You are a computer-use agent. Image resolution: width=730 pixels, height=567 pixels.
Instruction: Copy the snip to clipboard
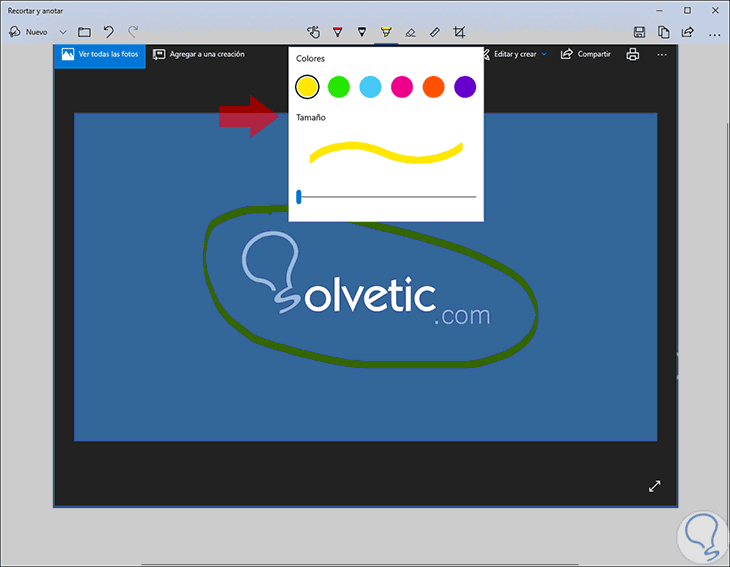[x=663, y=32]
